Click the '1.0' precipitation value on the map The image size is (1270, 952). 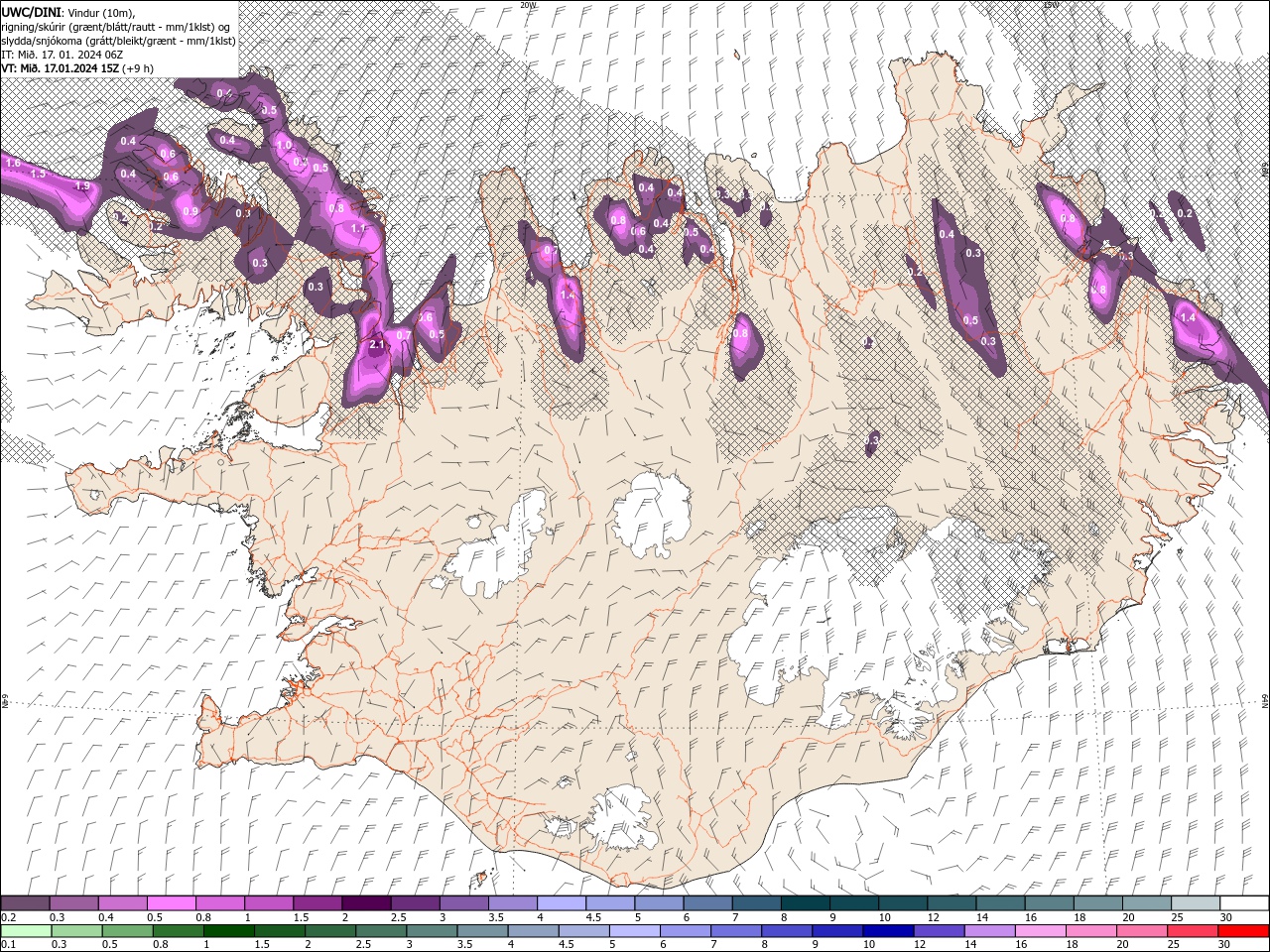click(284, 145)
